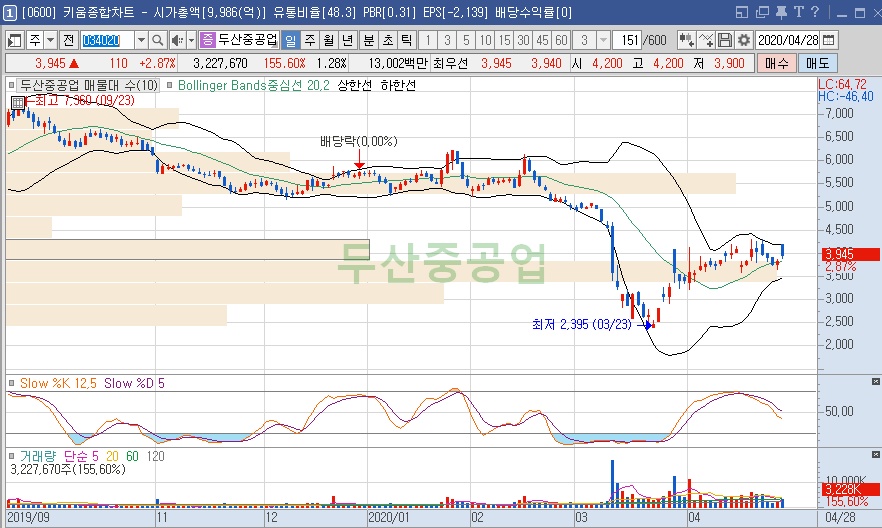Open the stock search magnifier
Viewport: 882px width, 528px height.
158,40
